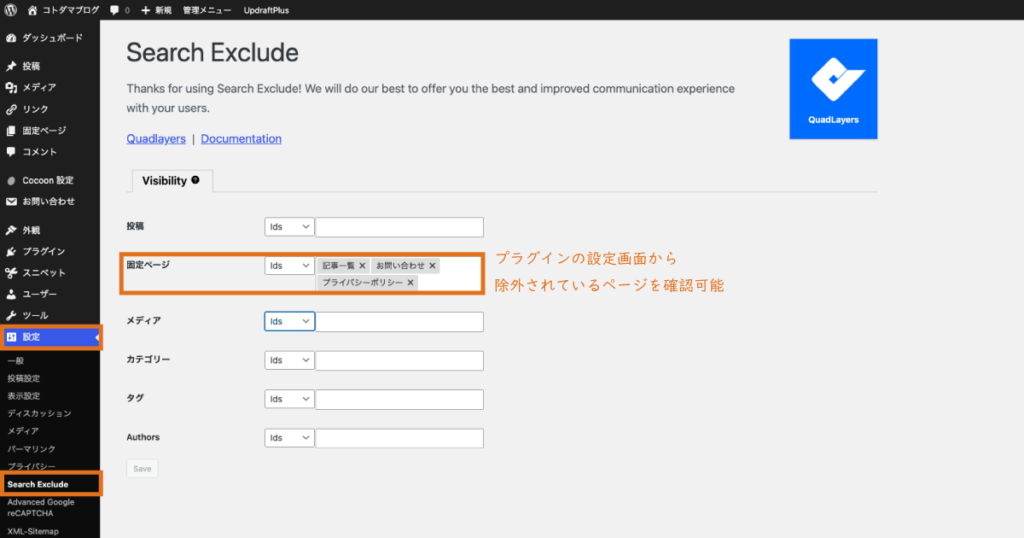Open the 投稿 Ids dropdown
Viewport: 1024px width, 538px height.
click(x=289, y=227)
